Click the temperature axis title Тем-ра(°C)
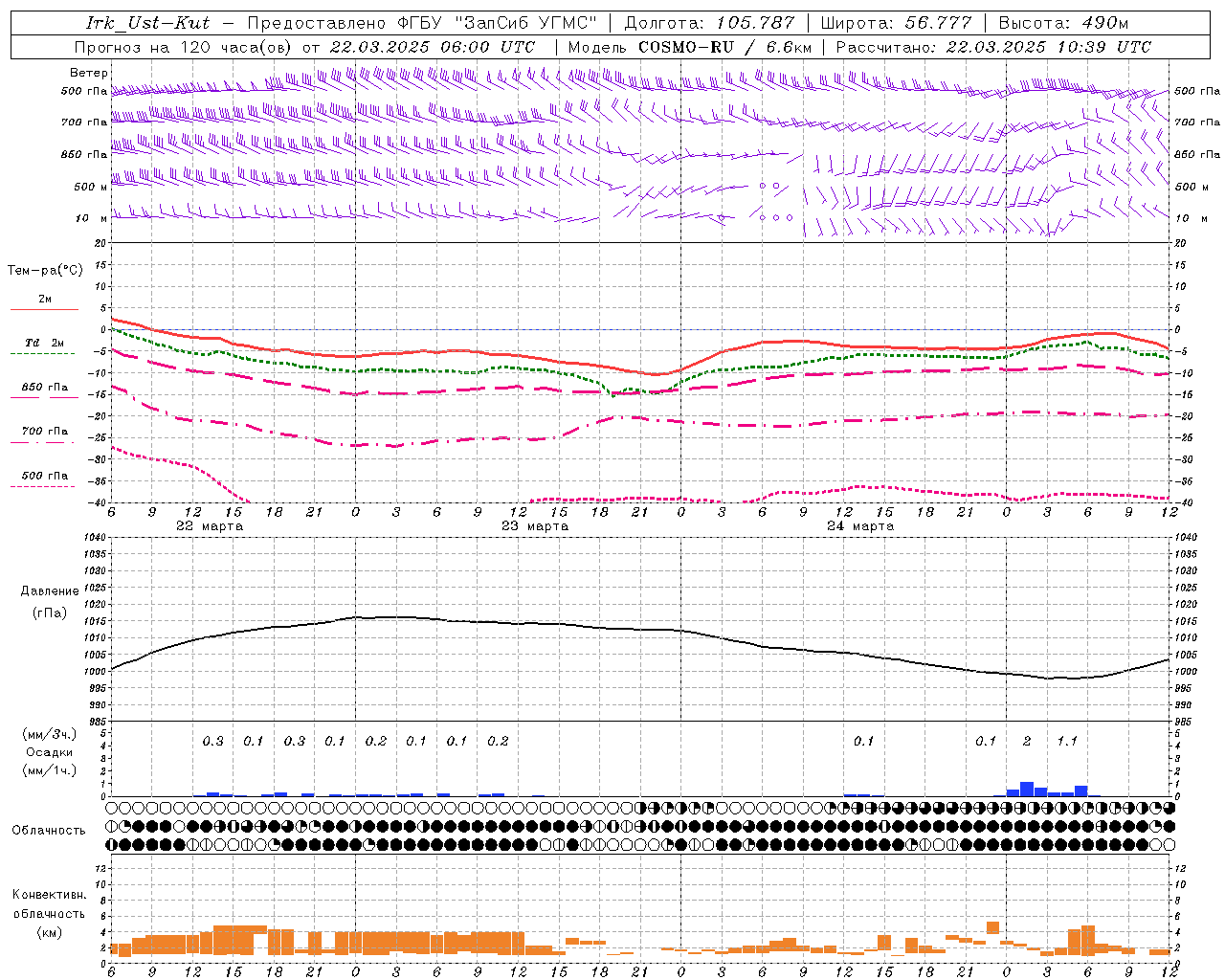1225x980 pixels. (x=45, y=271)
